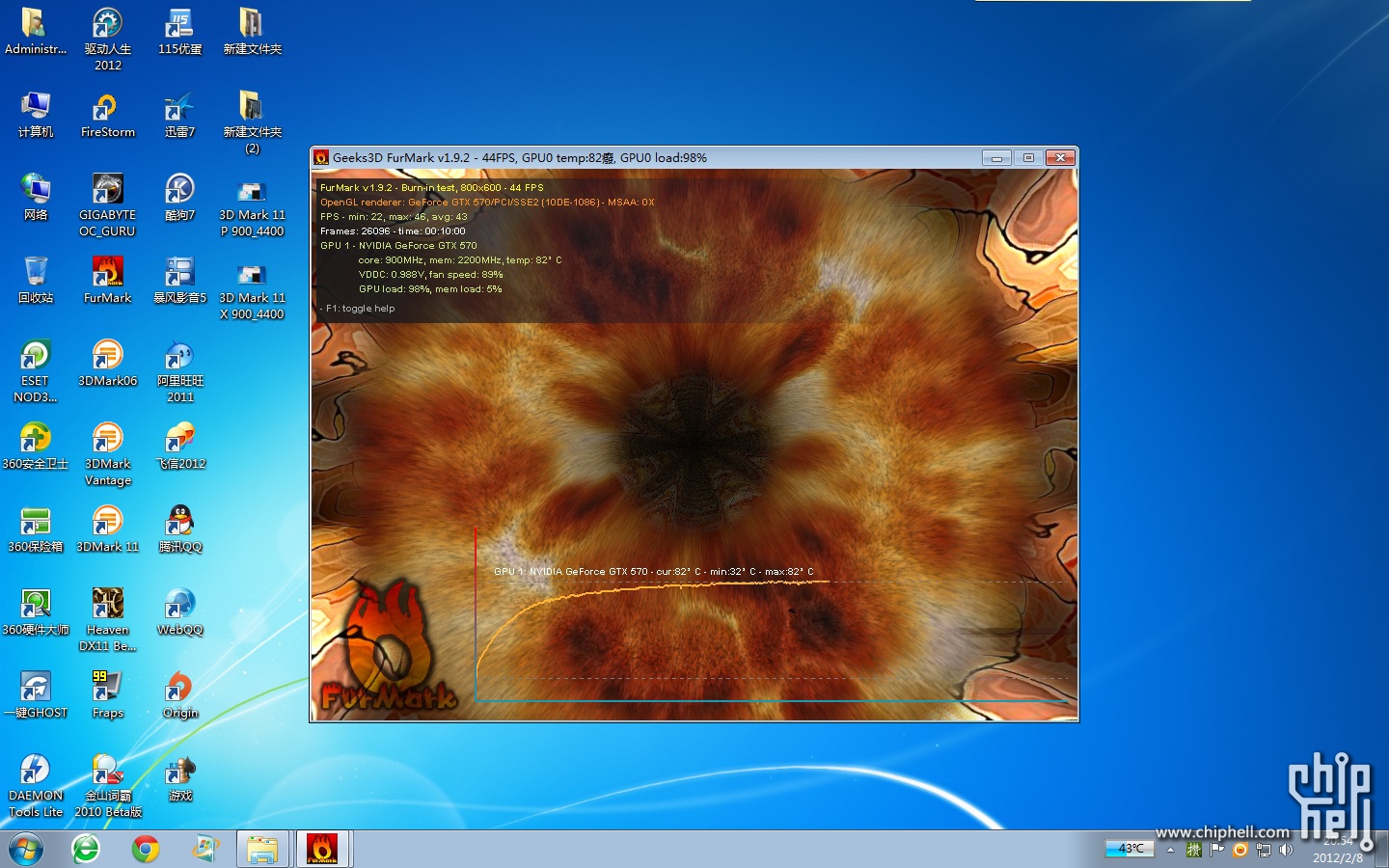Click the "Frames: 26096" time line

pyautogui.click(x=393, y=231)
